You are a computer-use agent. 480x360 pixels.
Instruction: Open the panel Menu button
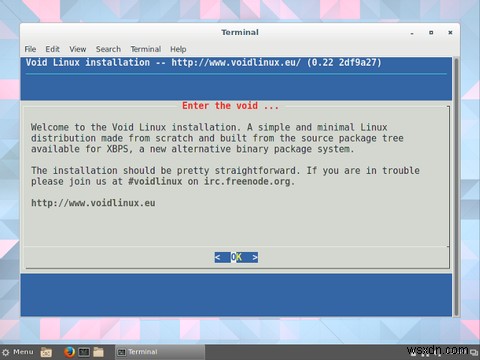click(x=18, y=352)
